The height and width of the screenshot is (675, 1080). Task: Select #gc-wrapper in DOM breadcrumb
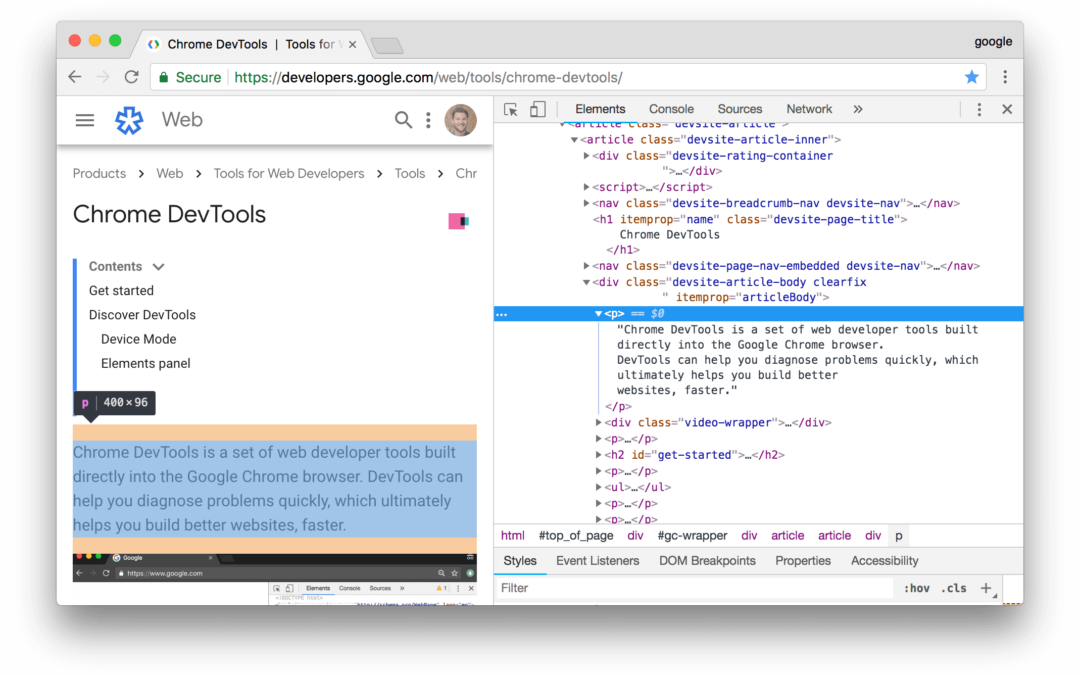(x=692, y=536)
